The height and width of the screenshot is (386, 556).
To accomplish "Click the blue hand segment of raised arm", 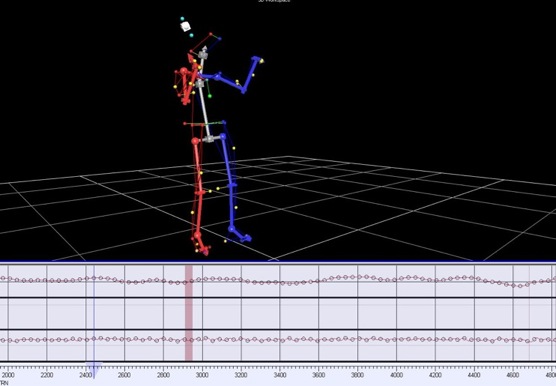I will 256,58.
